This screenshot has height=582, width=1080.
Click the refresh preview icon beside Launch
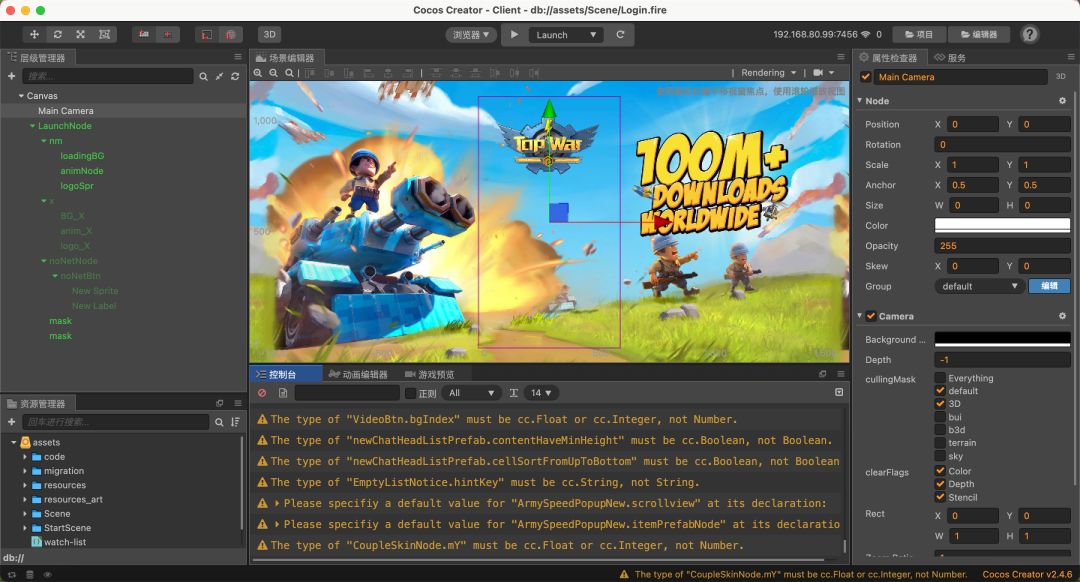(620, 34)
